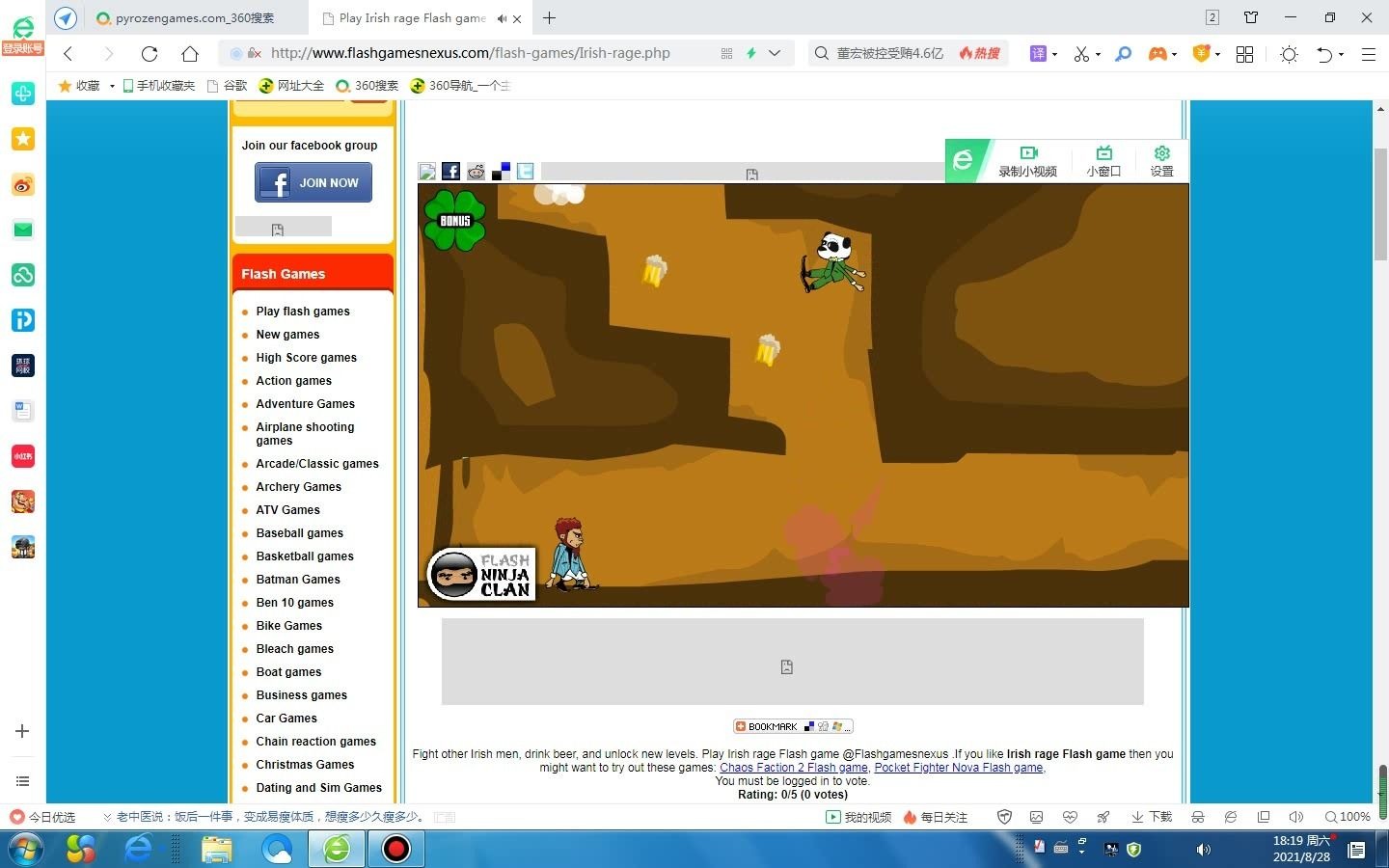Click the BOOKMARK share button

[793, 726]
